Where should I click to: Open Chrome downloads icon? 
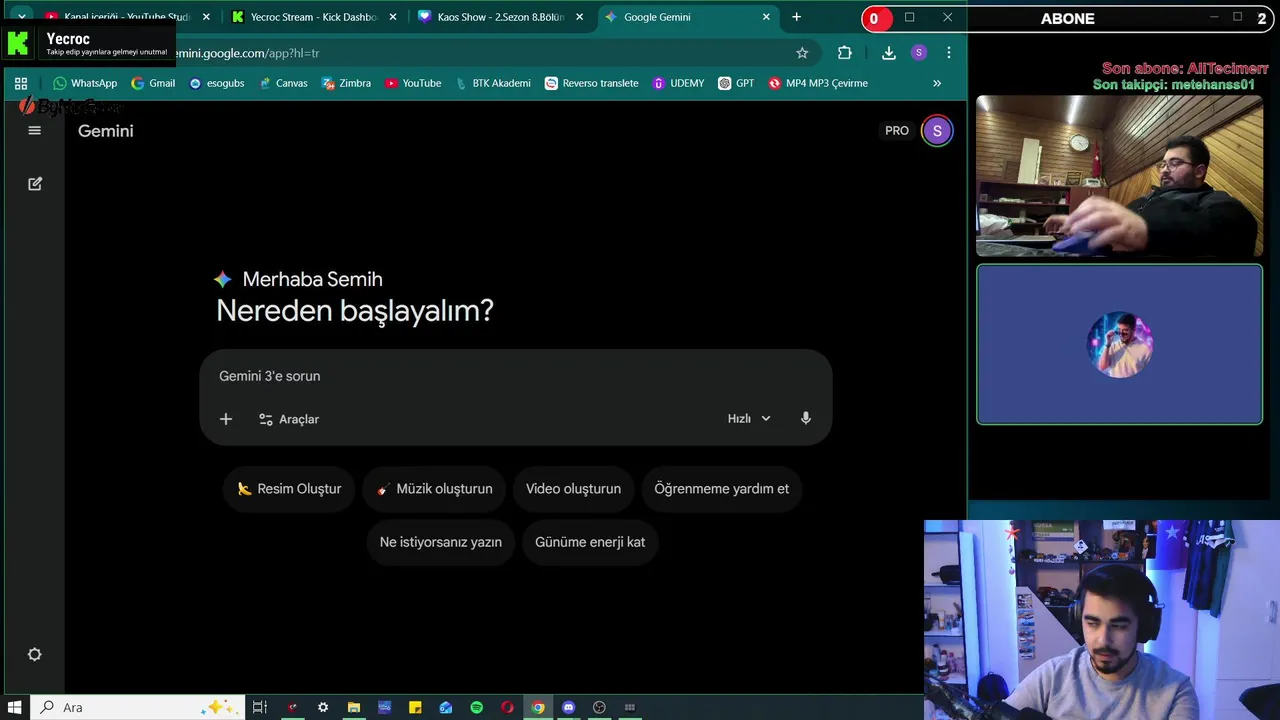[888, 53]
